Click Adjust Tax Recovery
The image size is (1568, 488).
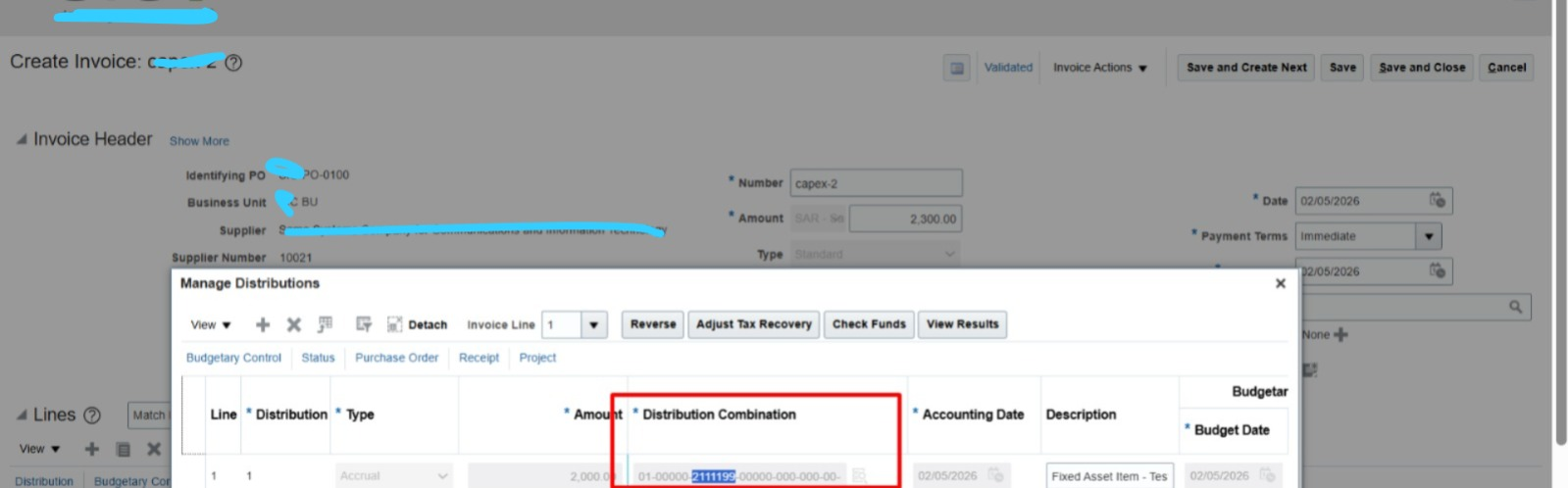754,324
